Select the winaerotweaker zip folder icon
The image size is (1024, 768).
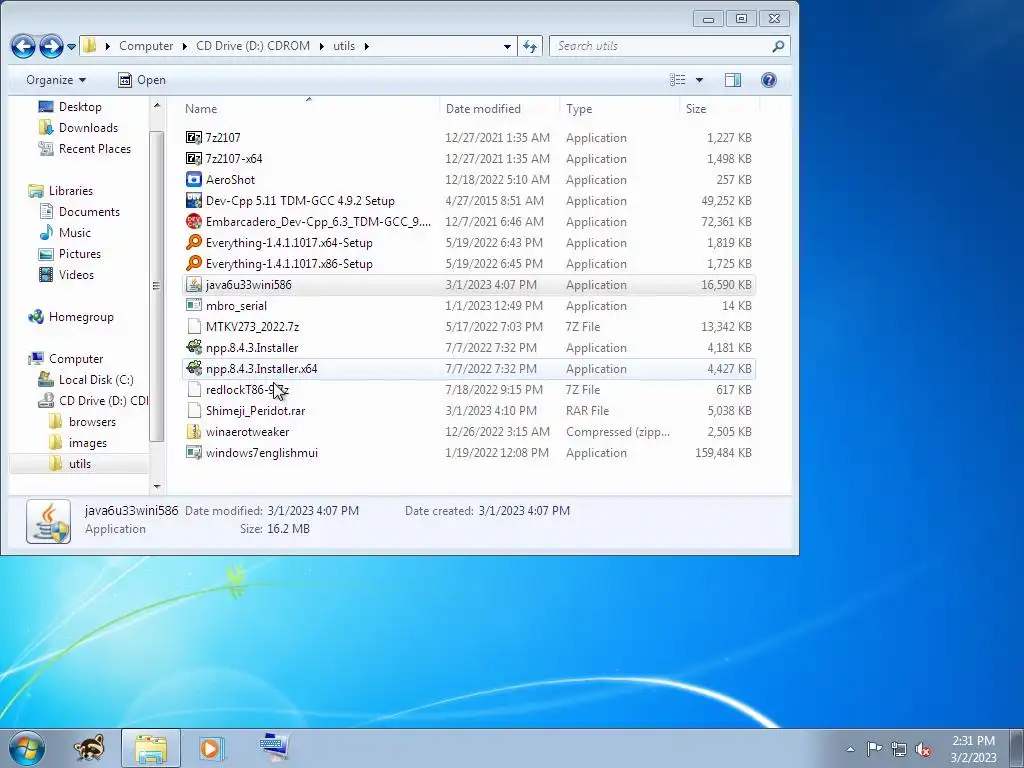193,431
